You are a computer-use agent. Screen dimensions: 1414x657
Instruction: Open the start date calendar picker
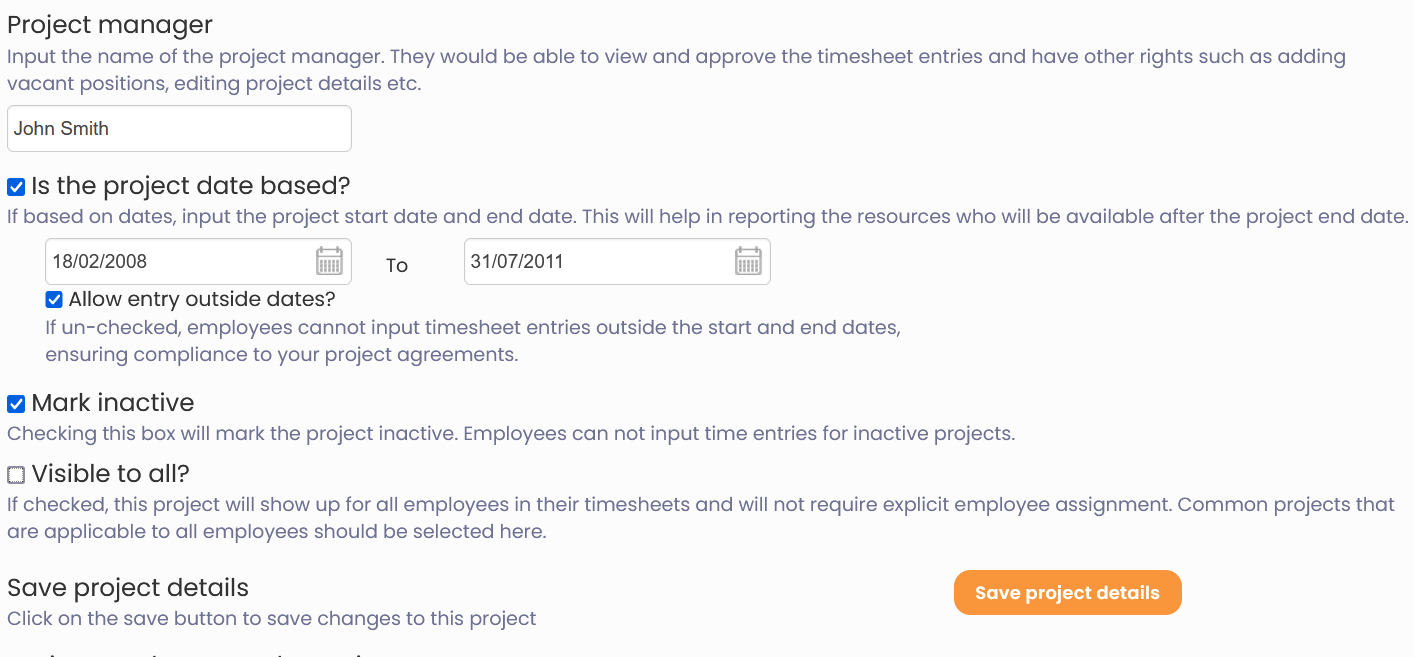pos(329,262)
